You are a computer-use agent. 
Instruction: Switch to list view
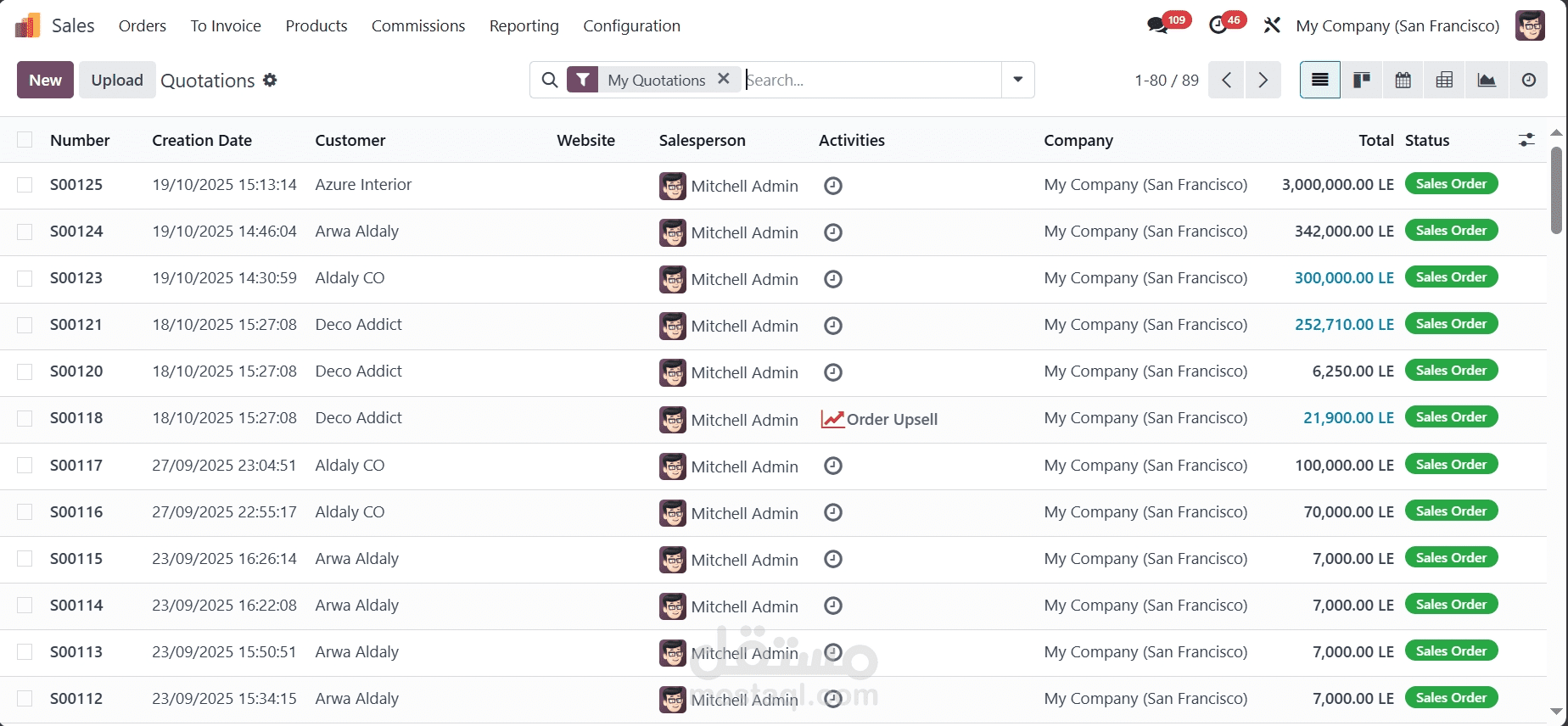(x=1320, y=80)
